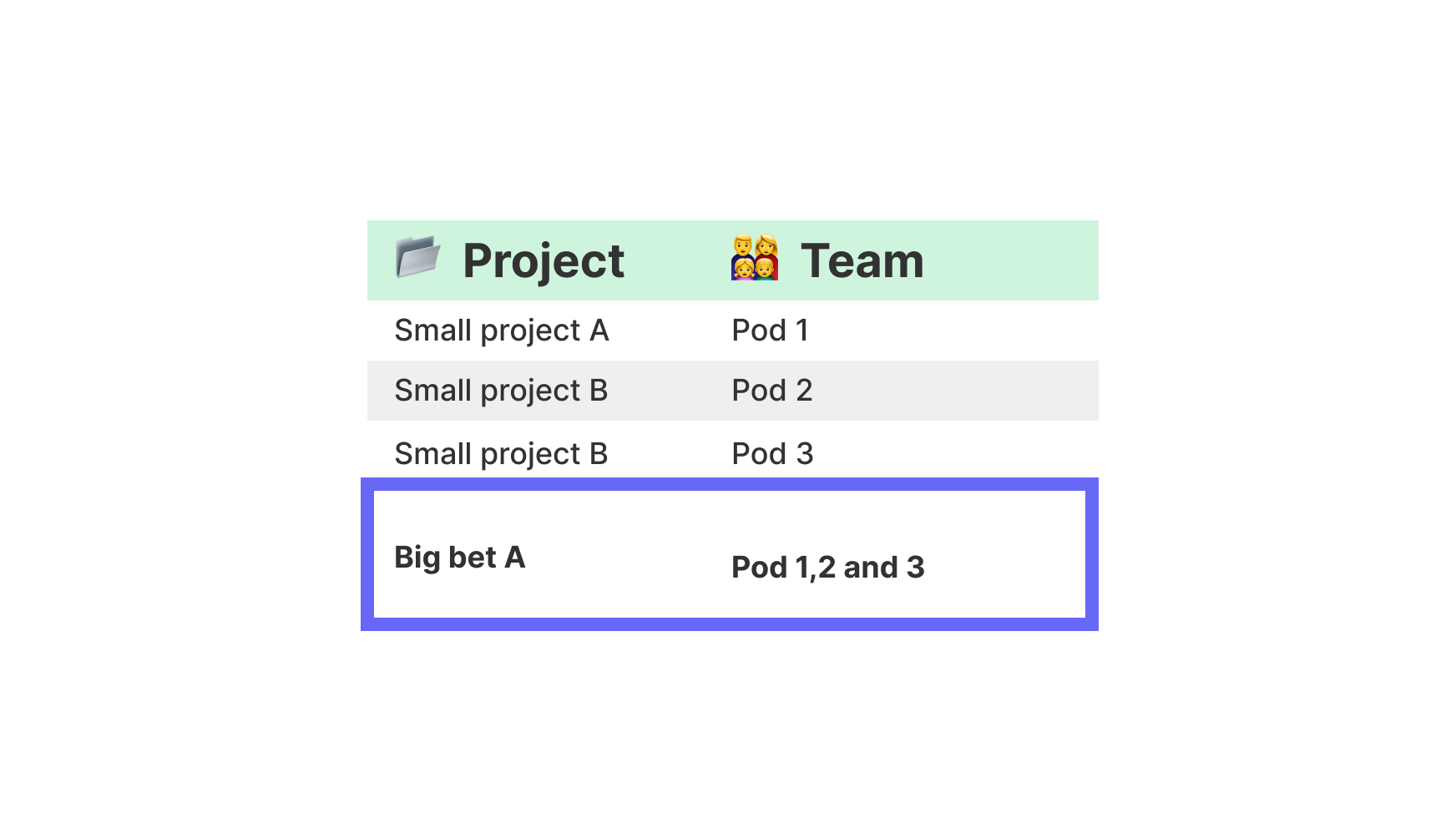Select the "Project" column header text

pyautogui.click(x=543, y=260)
